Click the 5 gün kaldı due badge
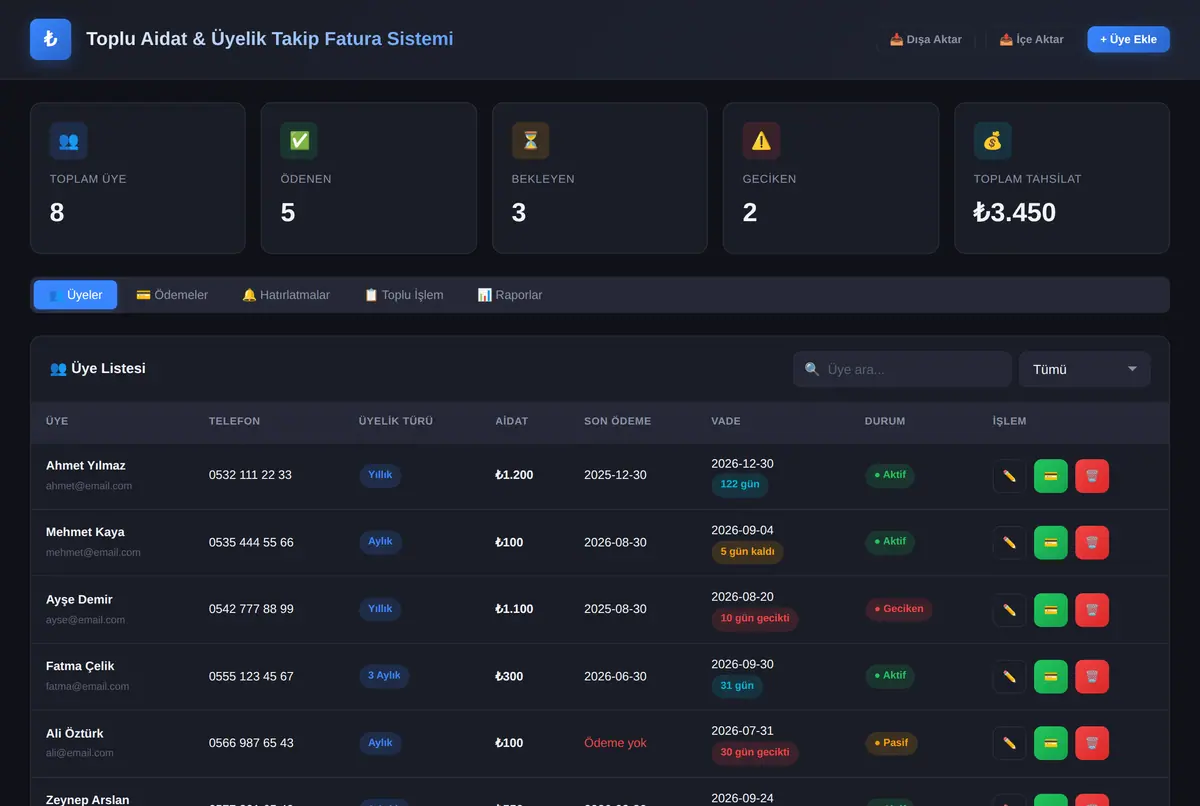The width and height of the screenshot is (1200, 806). (747, 552)
